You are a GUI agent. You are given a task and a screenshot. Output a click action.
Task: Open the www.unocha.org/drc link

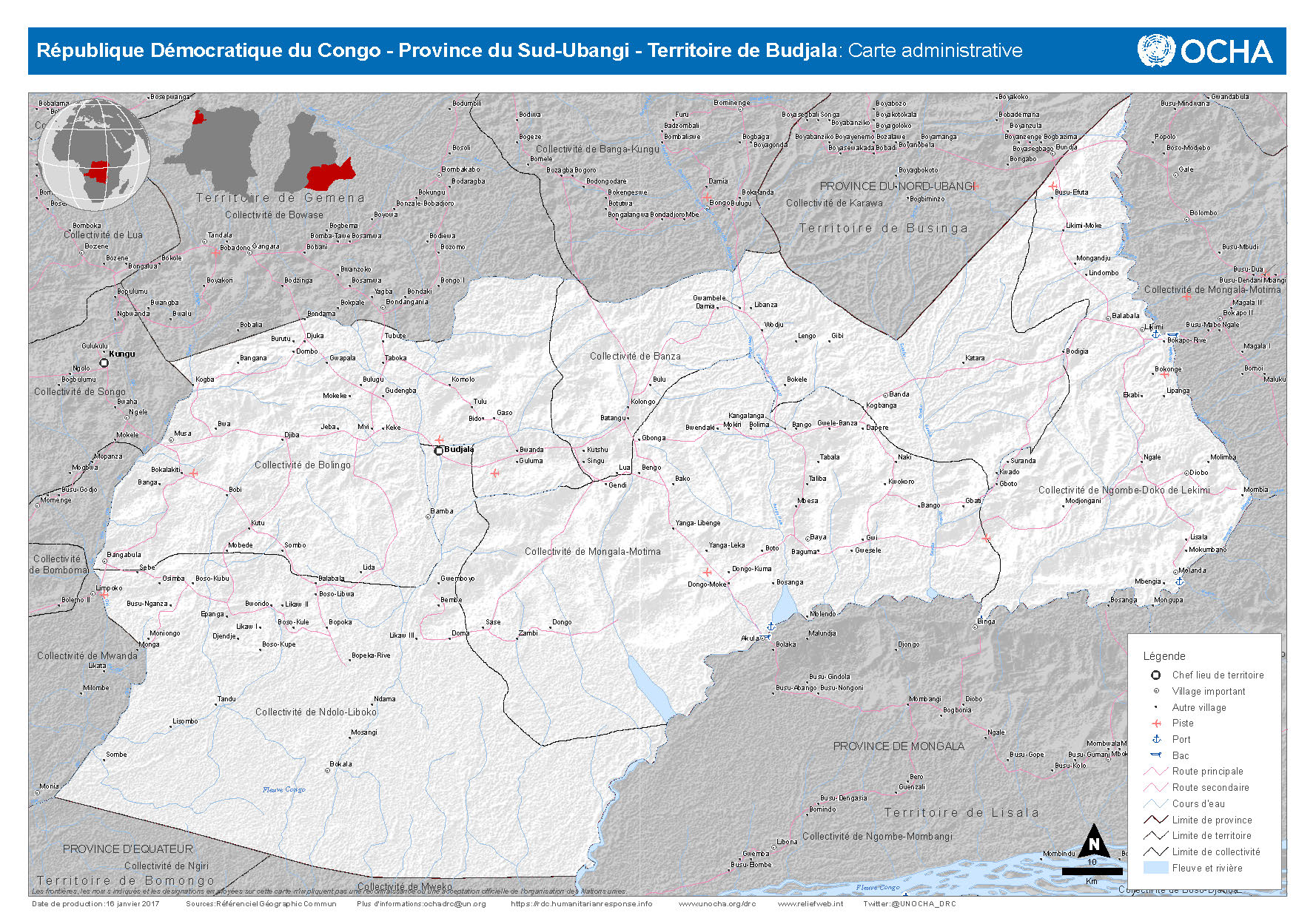coord(716,903)
